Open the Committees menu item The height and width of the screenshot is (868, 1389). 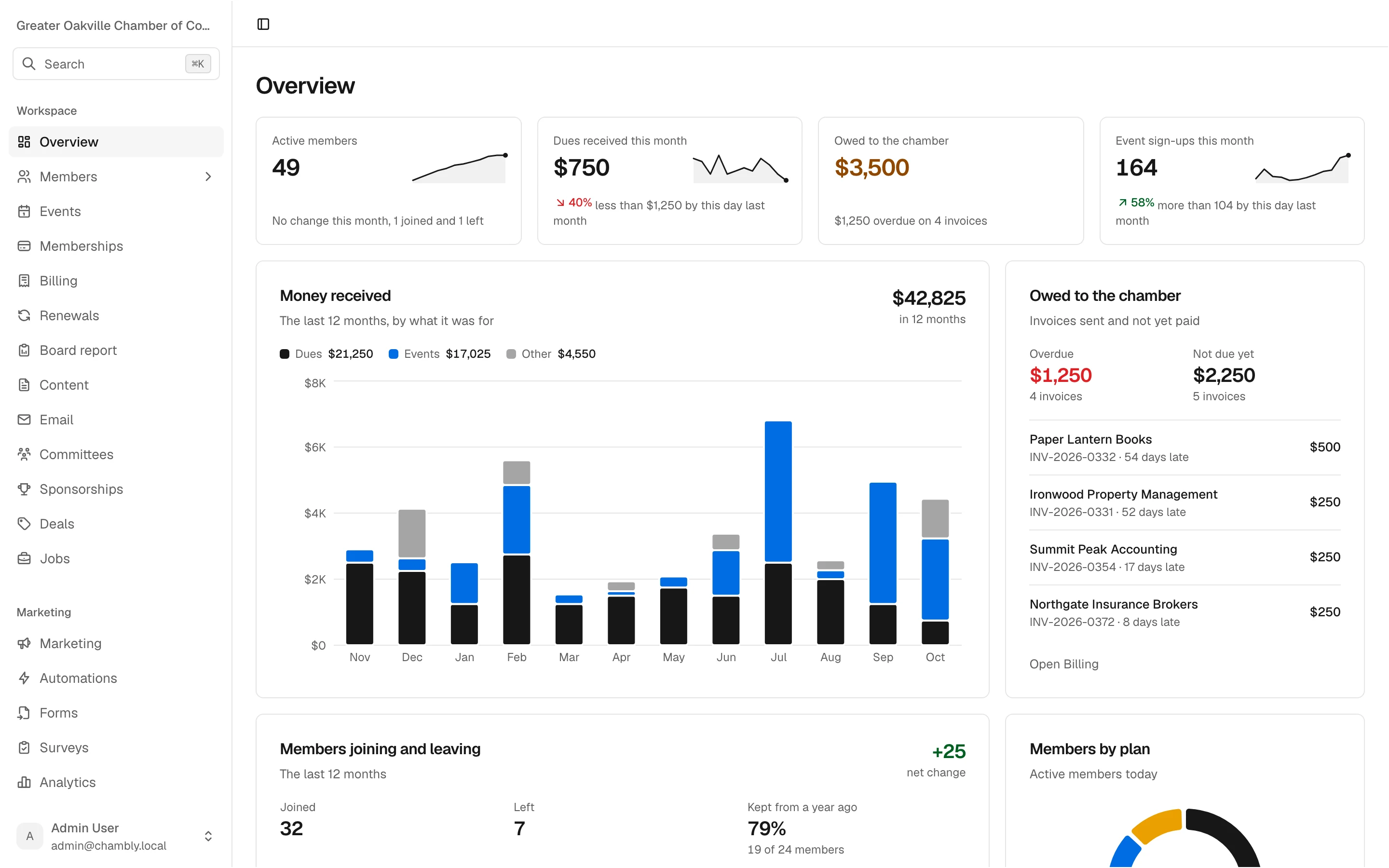(x=116, y=455)
